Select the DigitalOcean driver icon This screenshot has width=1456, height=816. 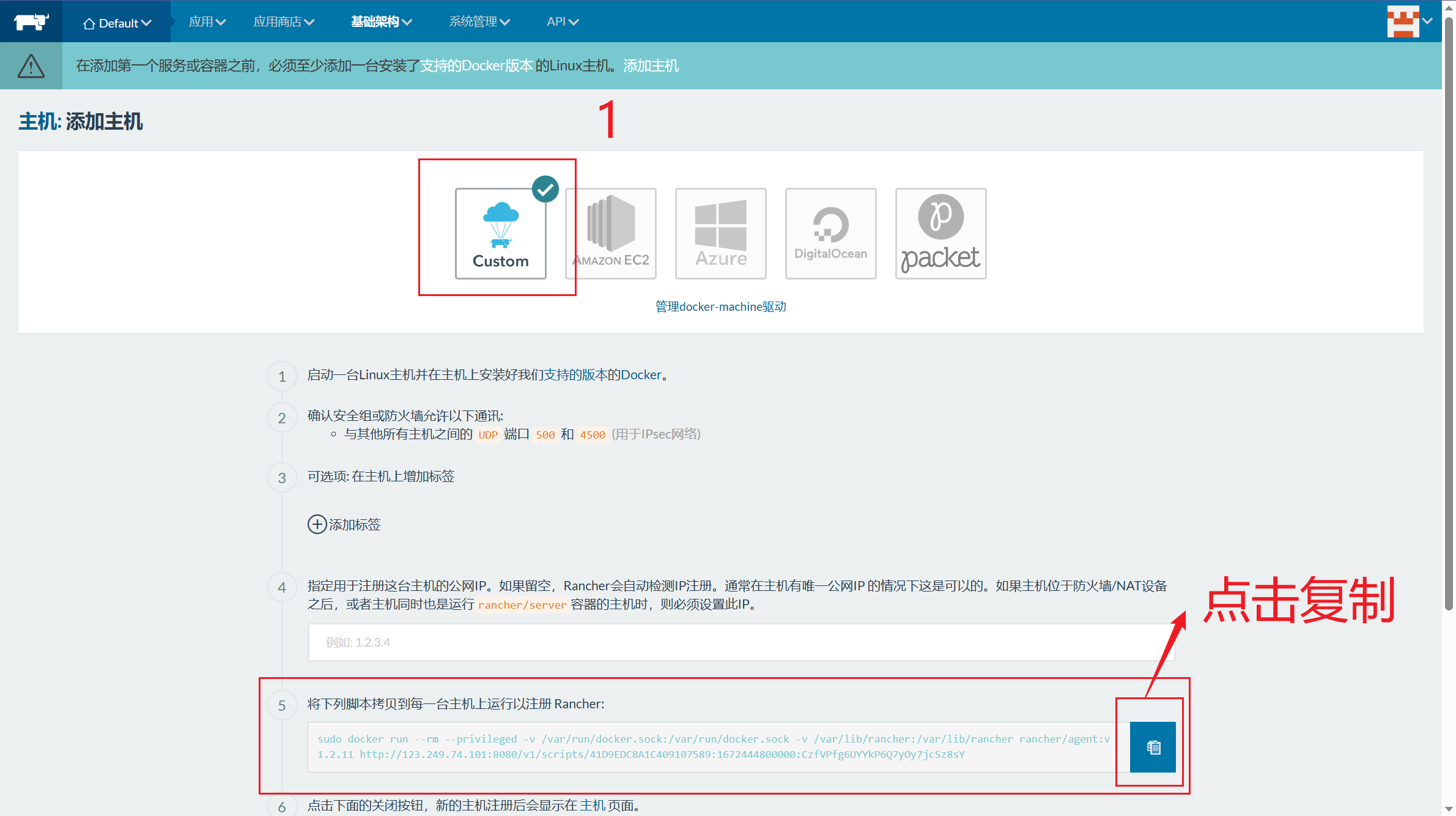pyautogui.click(x=830, y=233)
